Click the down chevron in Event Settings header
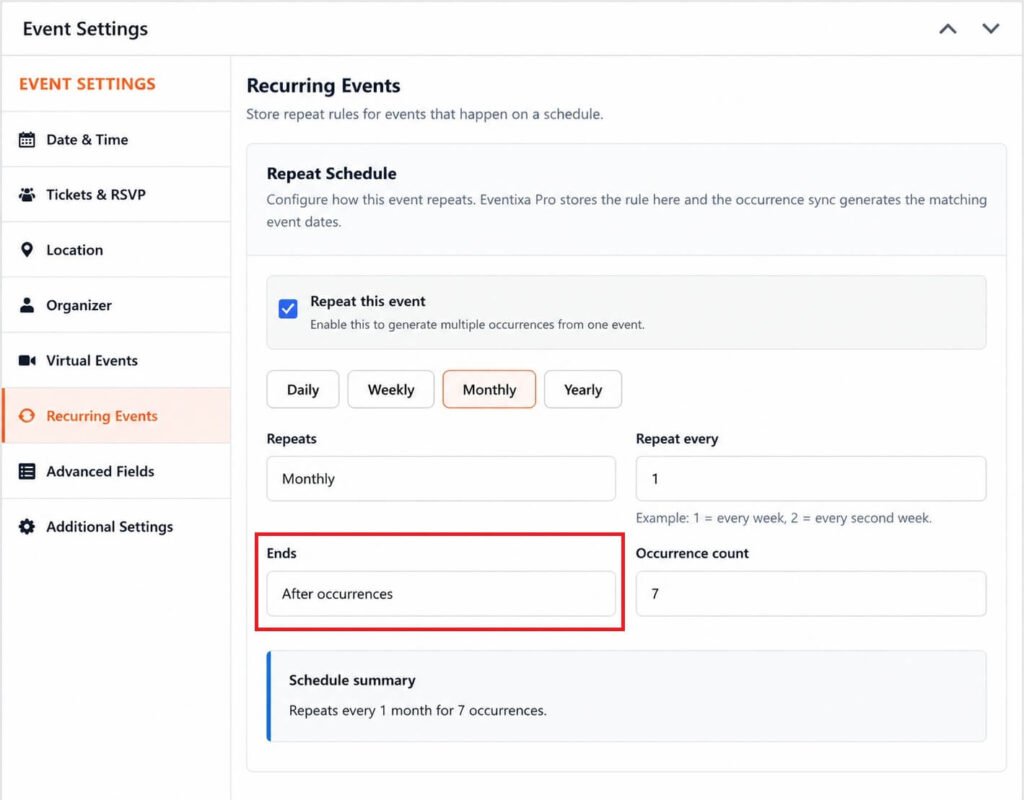Viewport: 1024px width, 800px height. (x=991, y=29)
